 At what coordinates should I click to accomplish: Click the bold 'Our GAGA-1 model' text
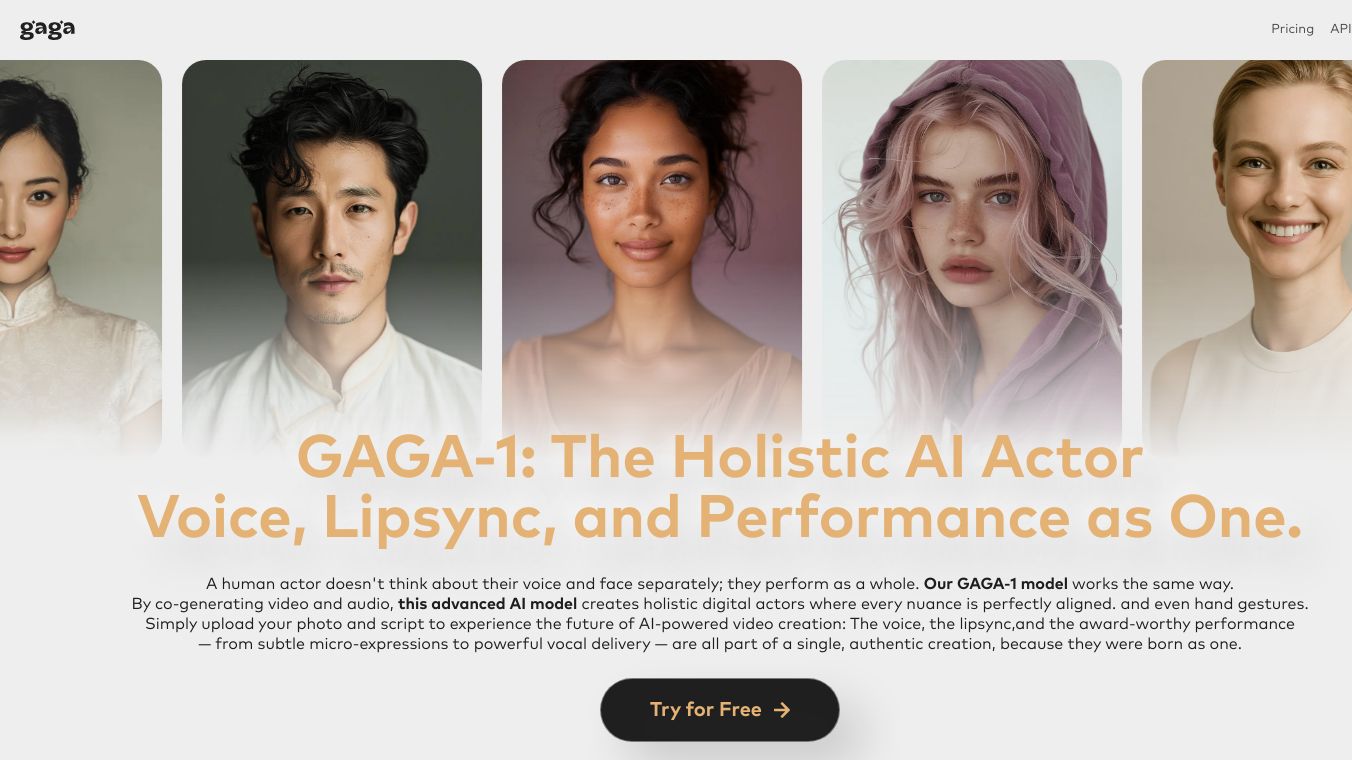click(x=996, y=584)
